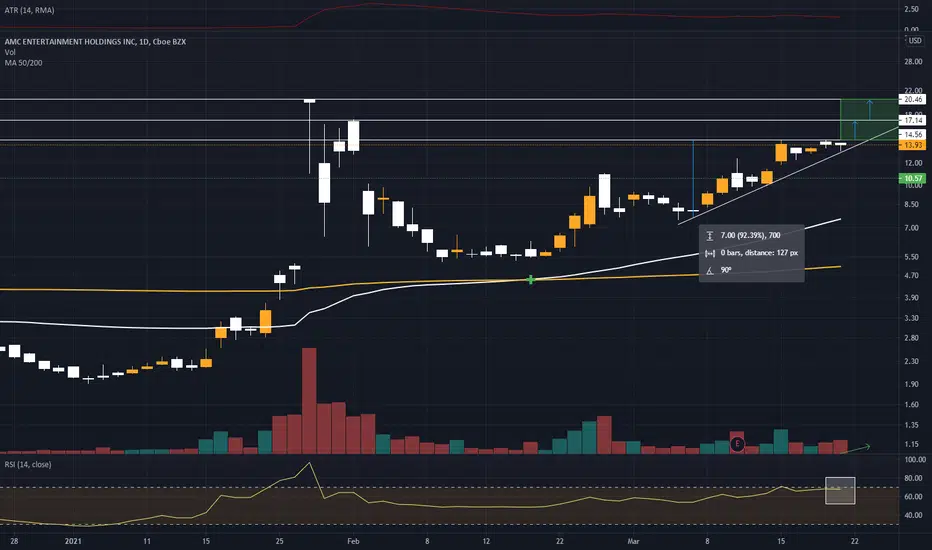Select the MA 50/200 indicator label
The height and width of the screenshot is (550, 932).
tap(23, 62)
